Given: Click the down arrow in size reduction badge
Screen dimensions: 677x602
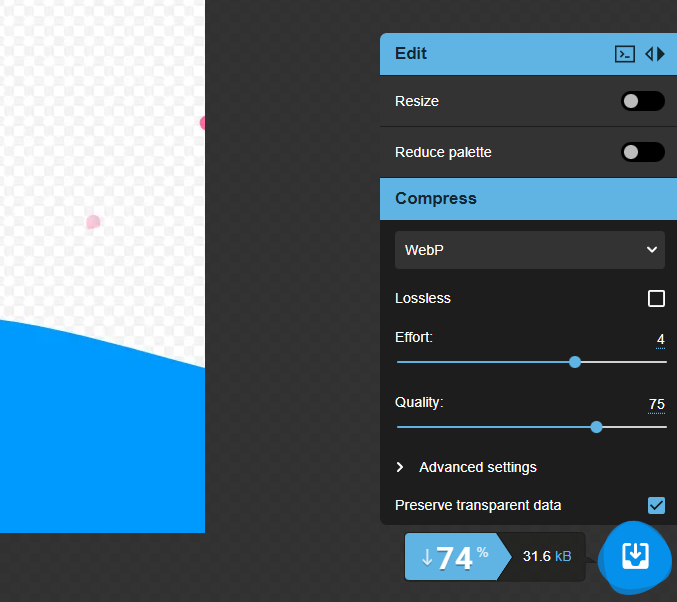Looking at the screenshot, I should 427,558.
